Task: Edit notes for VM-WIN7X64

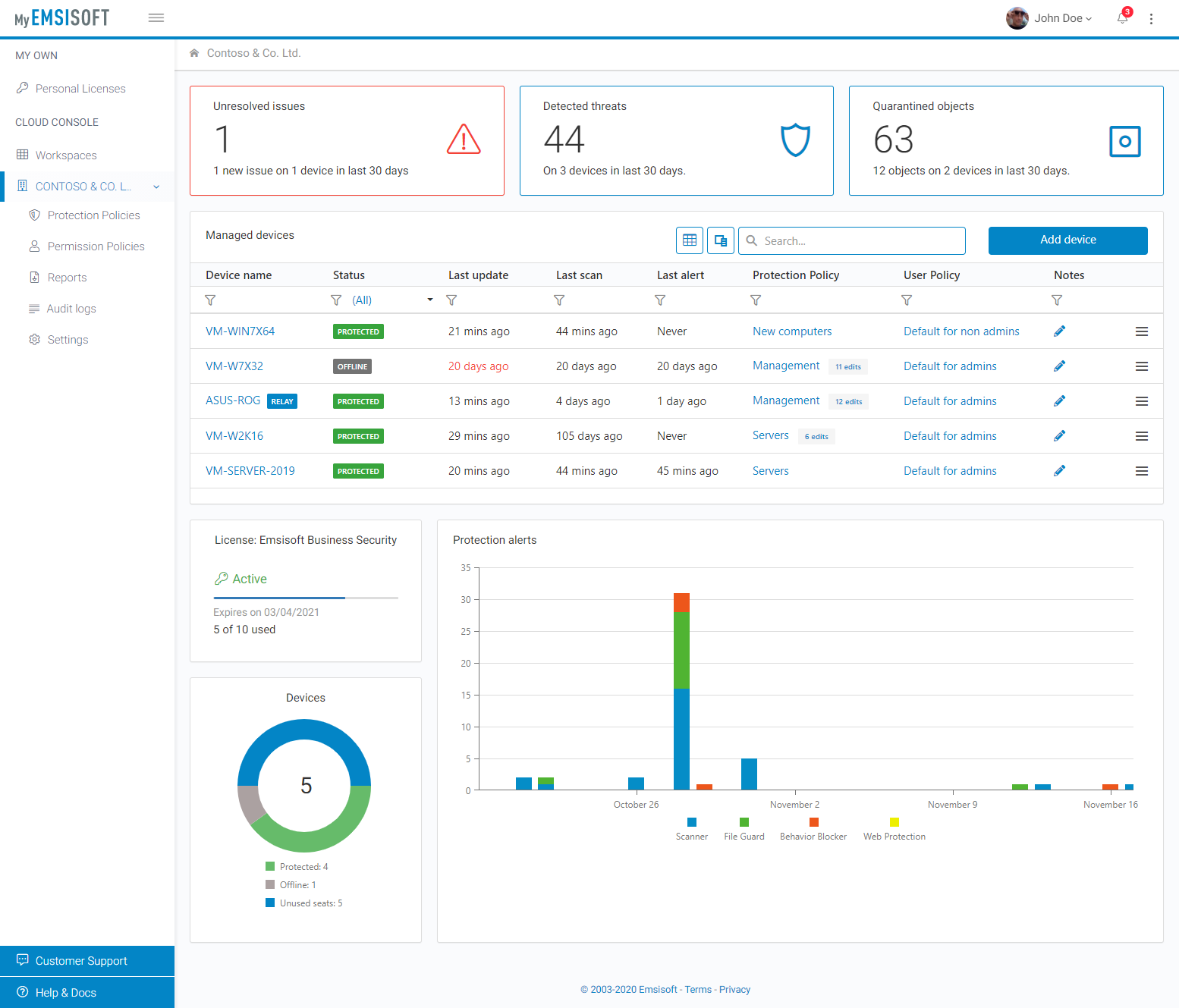Action: 1060,331
